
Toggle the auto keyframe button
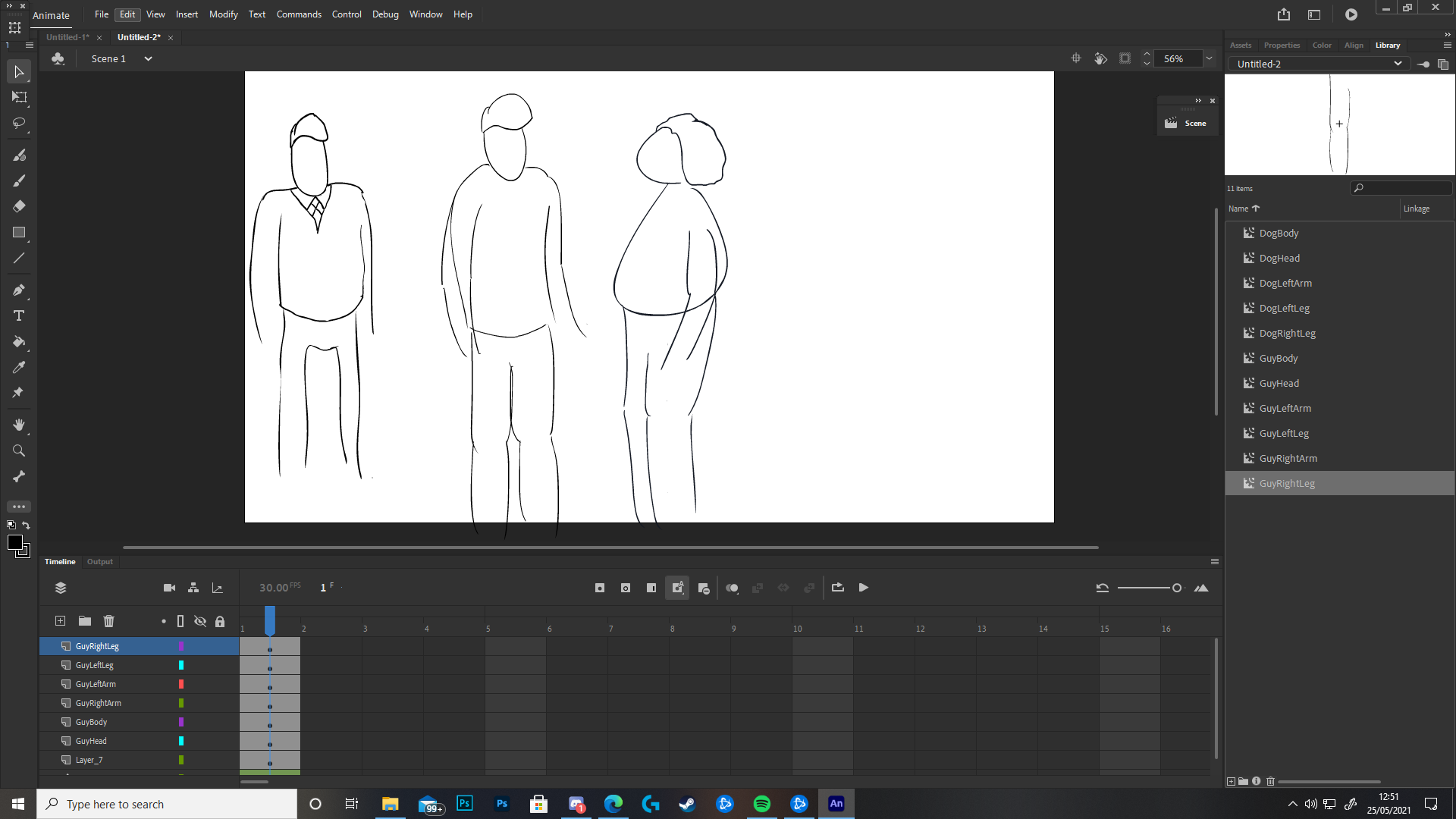(677, 588)
